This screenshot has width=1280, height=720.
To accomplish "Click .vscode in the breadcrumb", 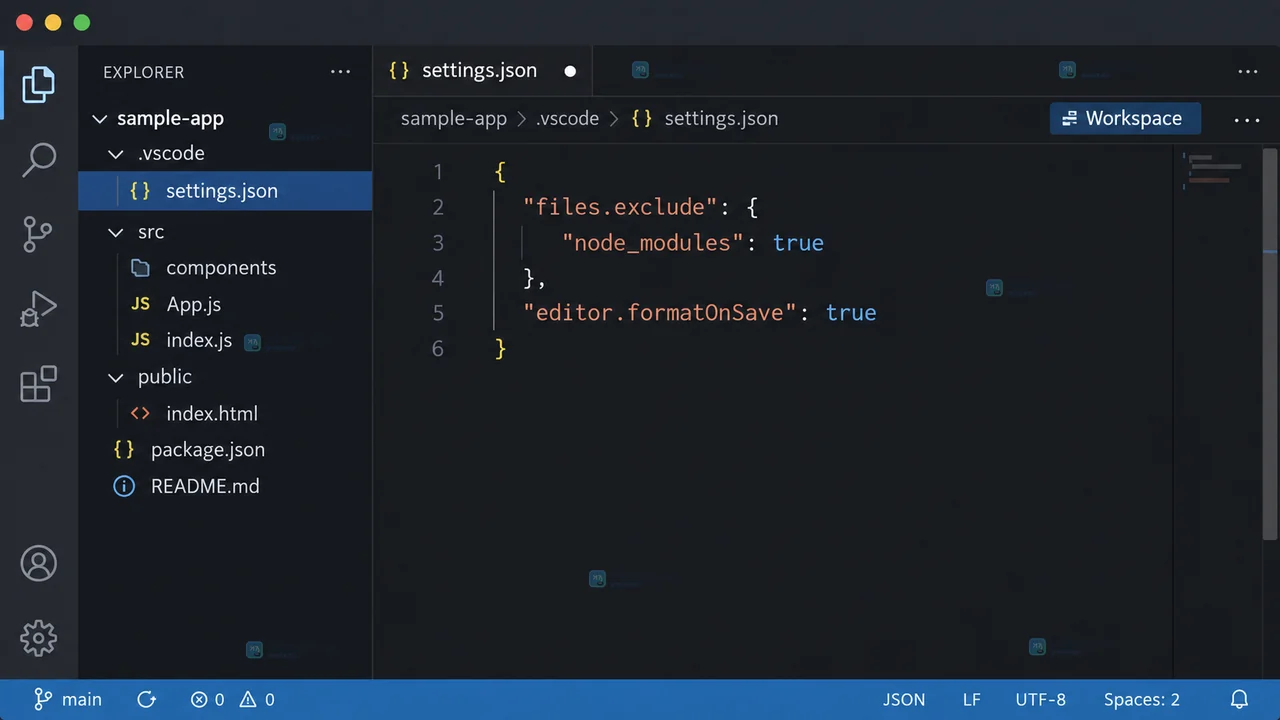I will 567,119.
